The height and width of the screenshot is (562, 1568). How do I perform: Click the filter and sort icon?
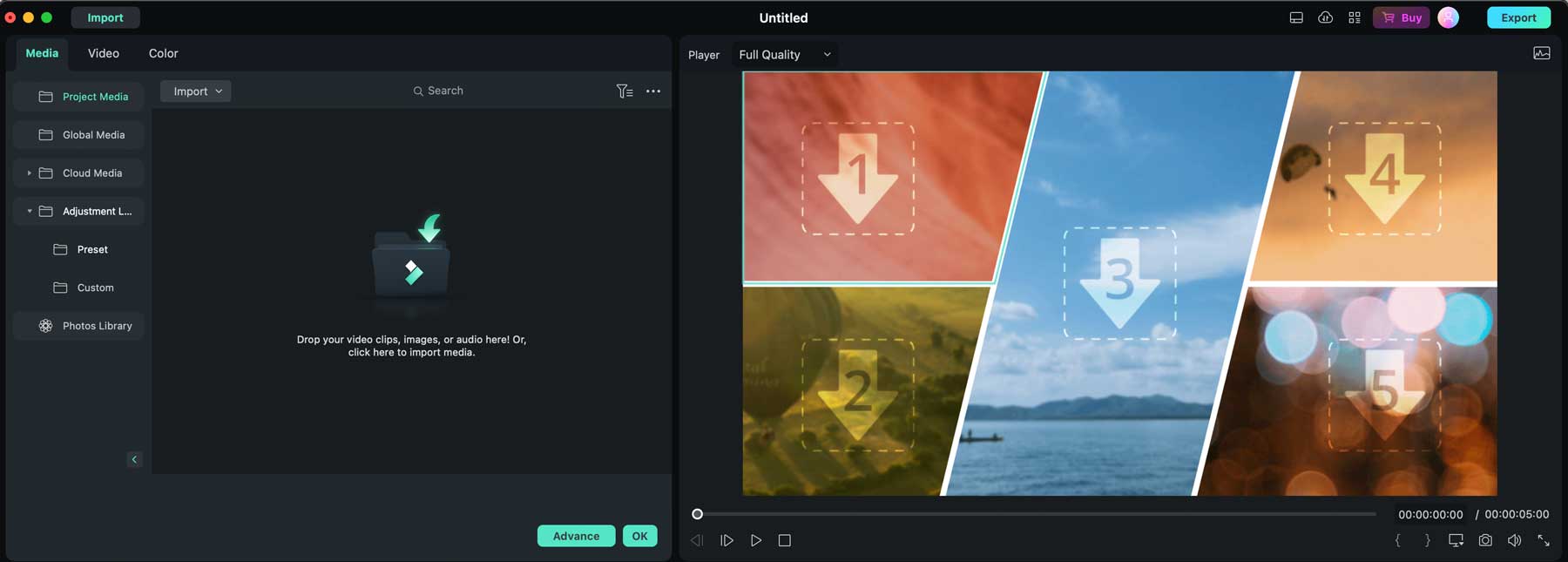(625, 91)
